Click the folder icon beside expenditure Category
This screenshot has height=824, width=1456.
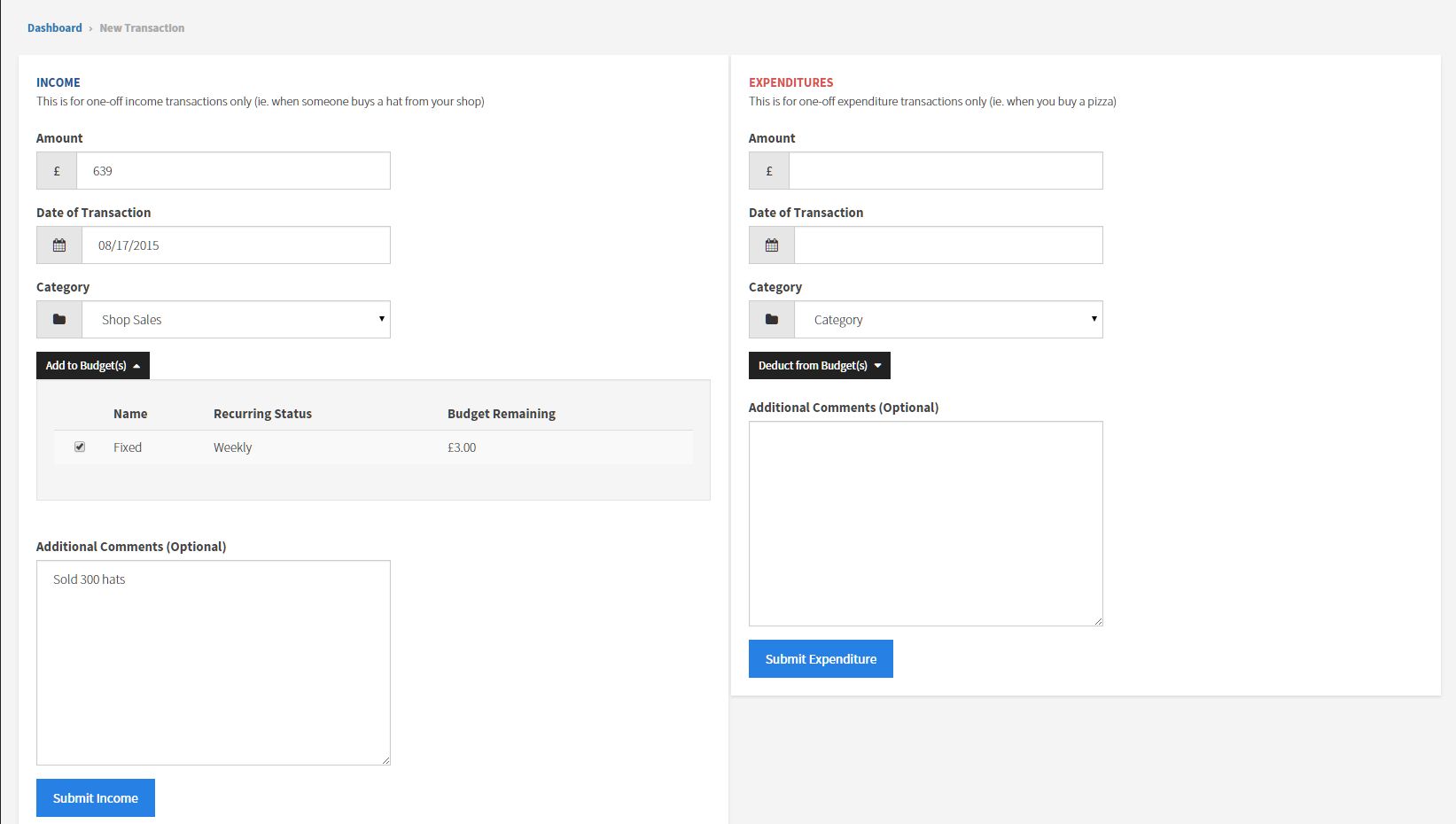point(772,320)
